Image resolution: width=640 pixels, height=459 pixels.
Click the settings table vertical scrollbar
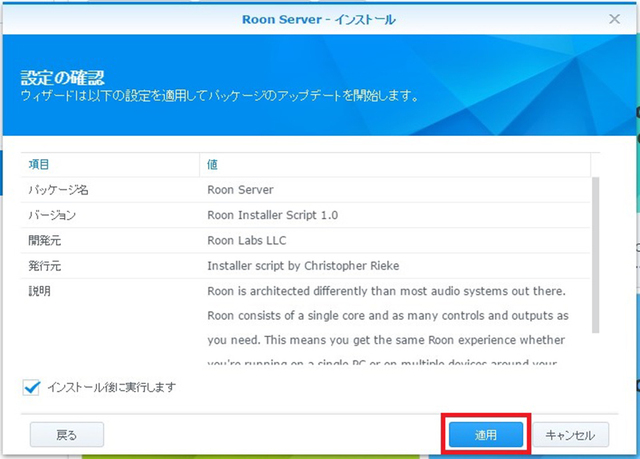pyautogui.click(x=596, y=255)
